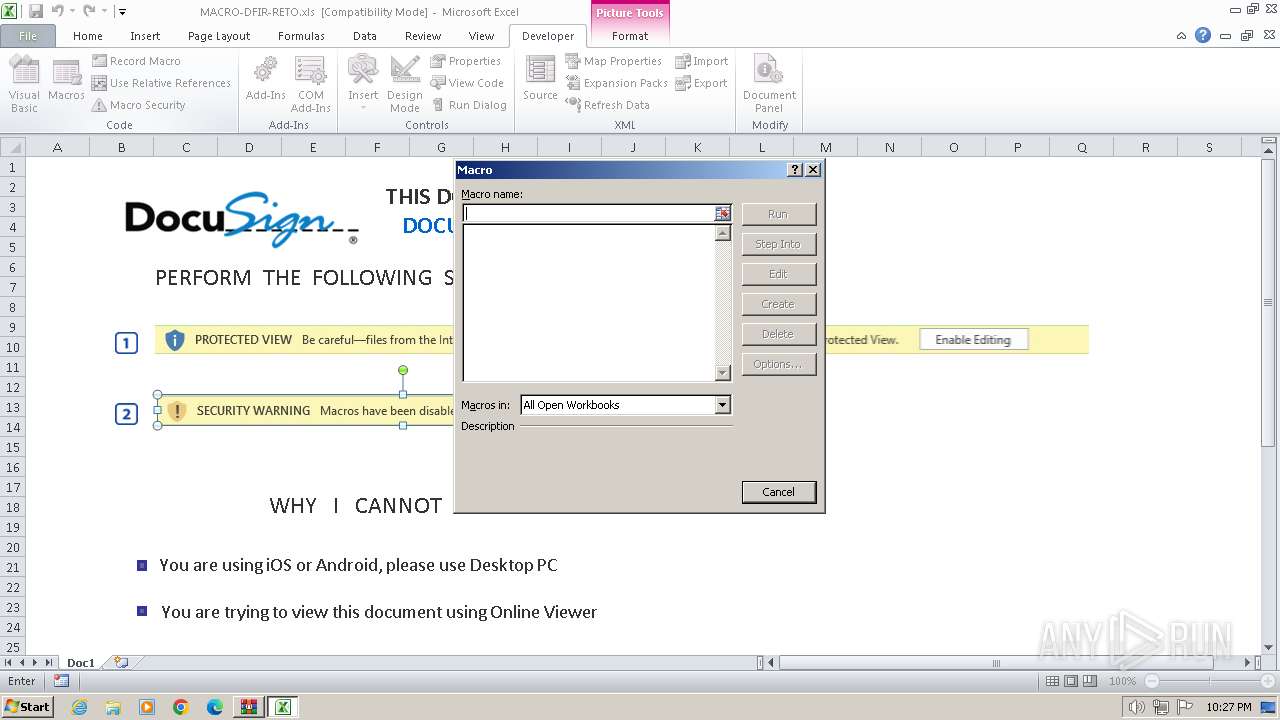Insert a new worksheet tab icon
The width and height of the screenshot is (1280, 720).
(121, 662)
